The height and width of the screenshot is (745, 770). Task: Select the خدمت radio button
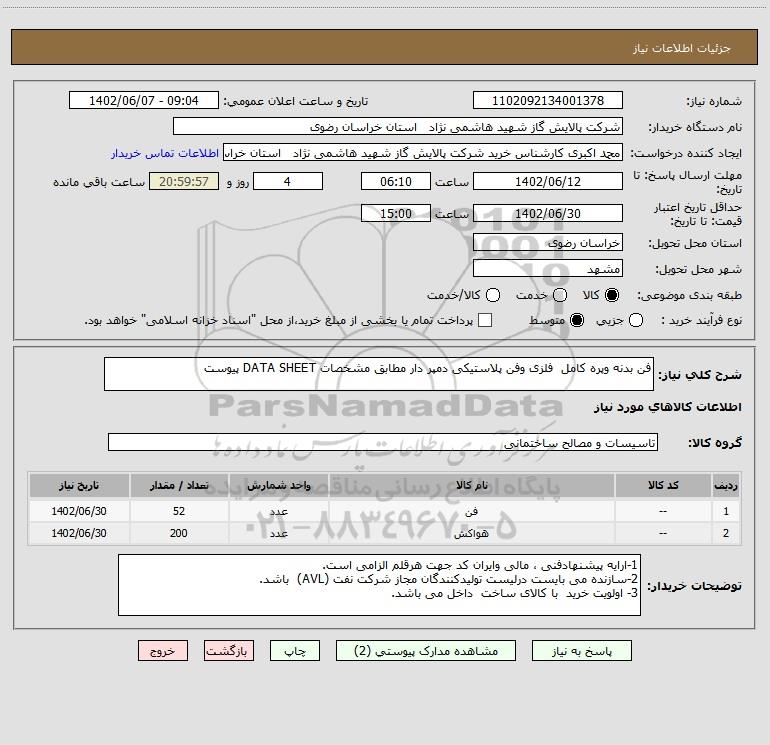560,295
